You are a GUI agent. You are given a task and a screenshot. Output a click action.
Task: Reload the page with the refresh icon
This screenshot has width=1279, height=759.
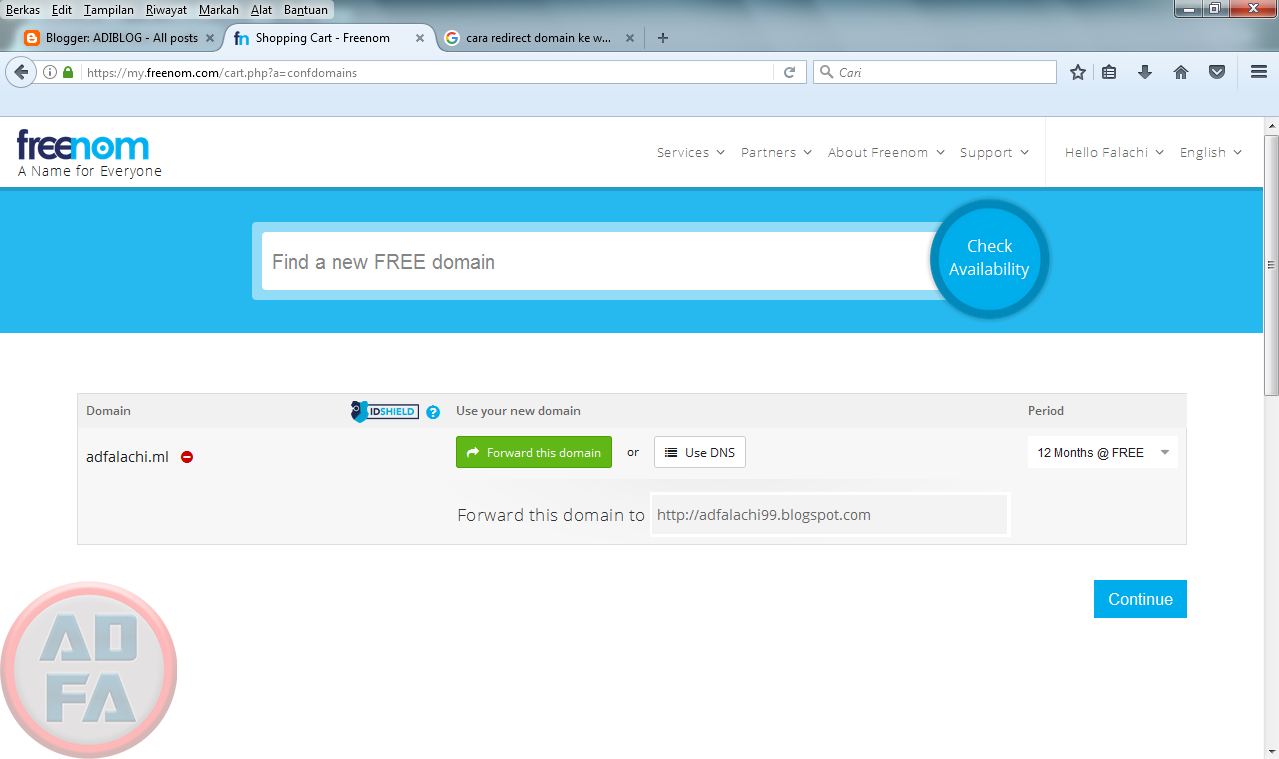point(789,72)
